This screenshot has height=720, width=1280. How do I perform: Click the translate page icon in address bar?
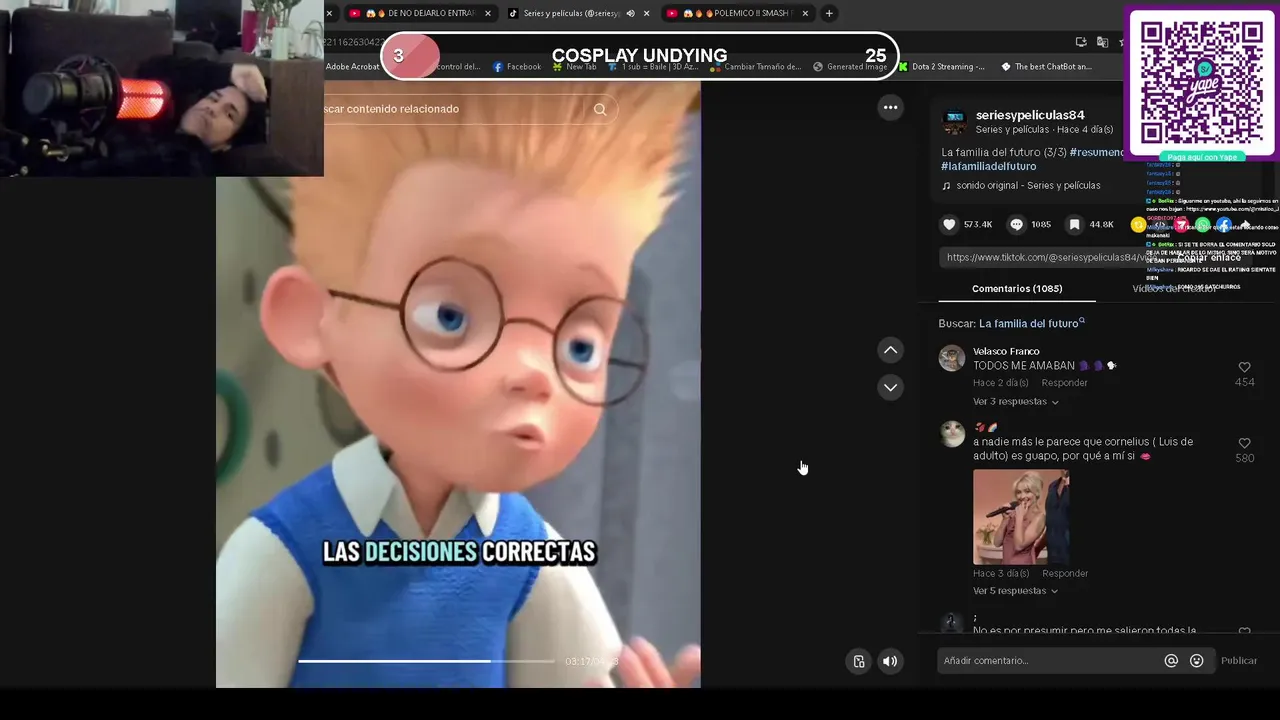[x=1102, y=42]
